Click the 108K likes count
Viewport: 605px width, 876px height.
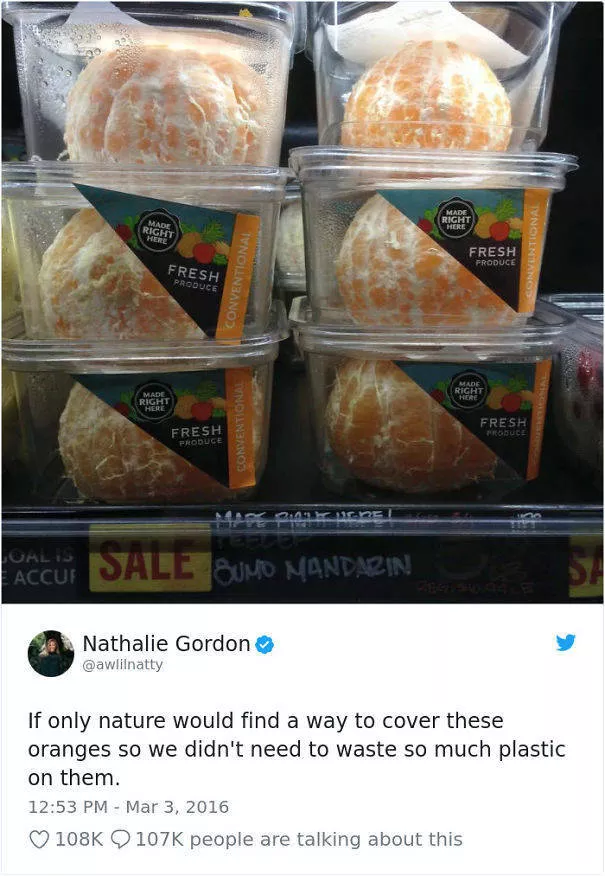coord(78,839)
